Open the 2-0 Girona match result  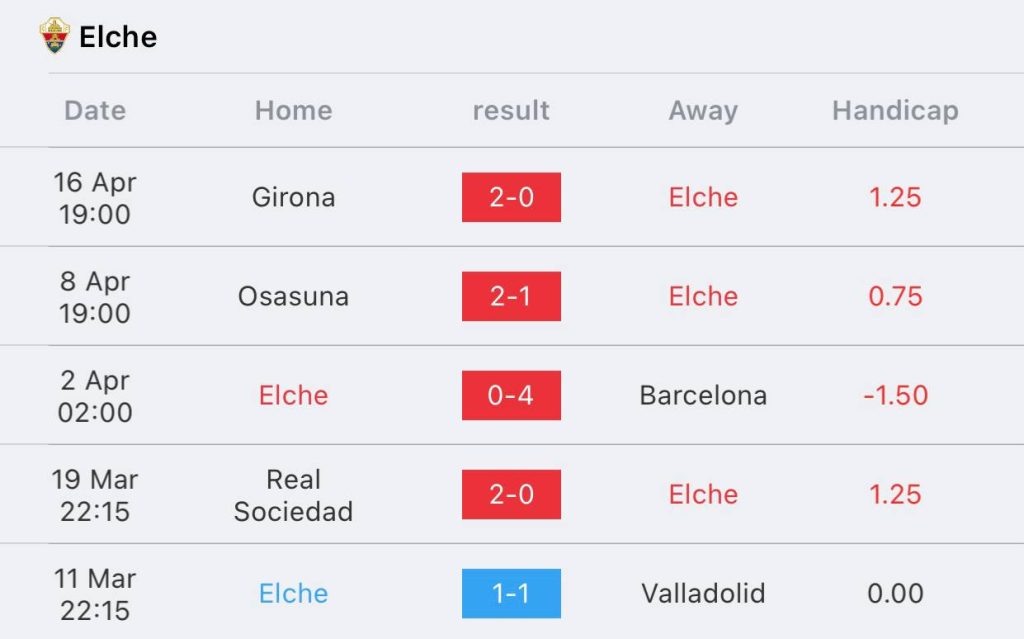[x=511, y=197]
